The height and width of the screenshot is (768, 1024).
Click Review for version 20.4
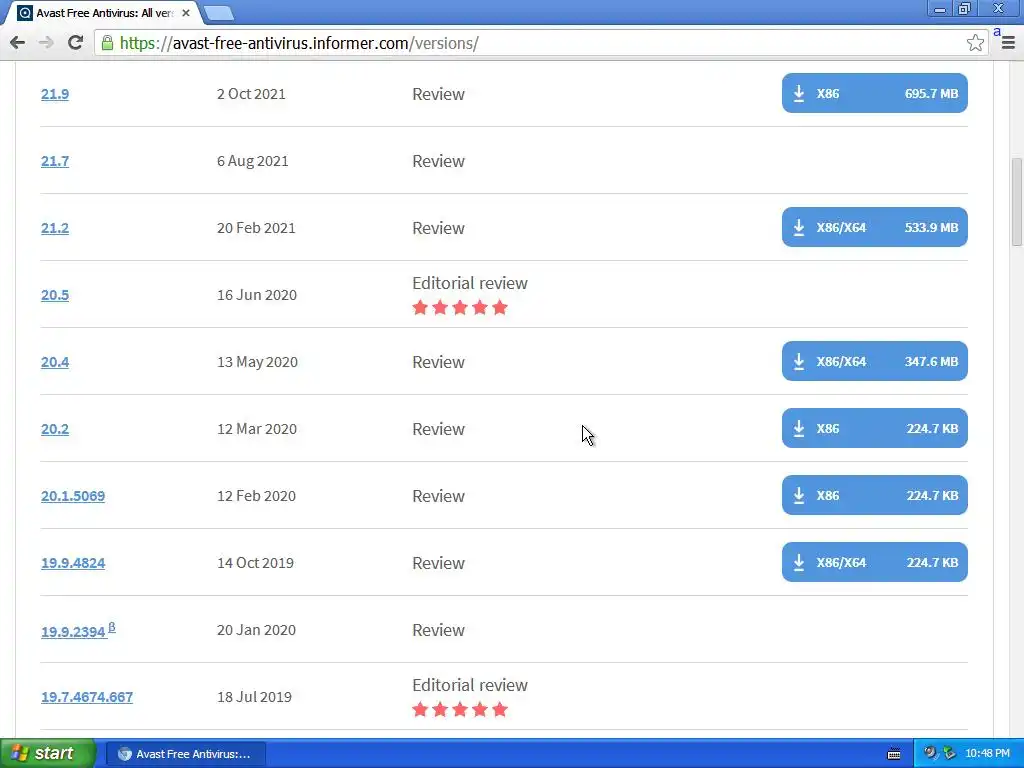[x=438, y=362]
